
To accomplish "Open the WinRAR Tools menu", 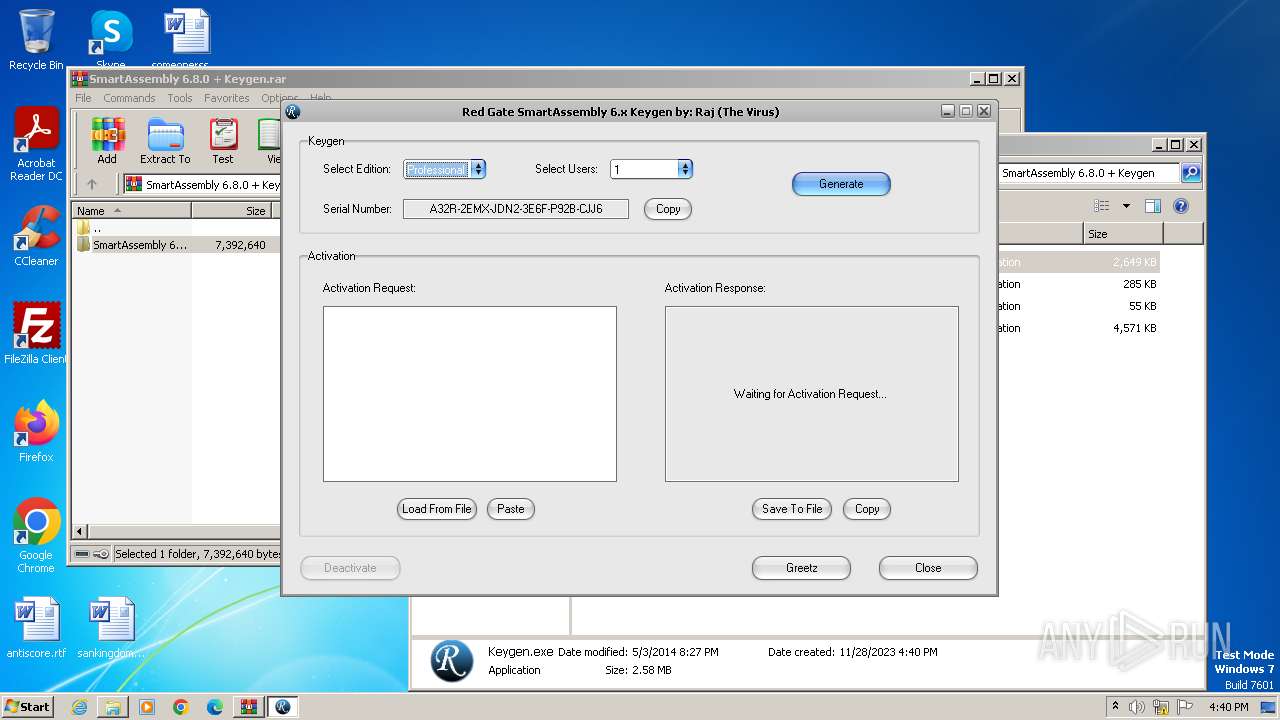I will pos(180,98).
